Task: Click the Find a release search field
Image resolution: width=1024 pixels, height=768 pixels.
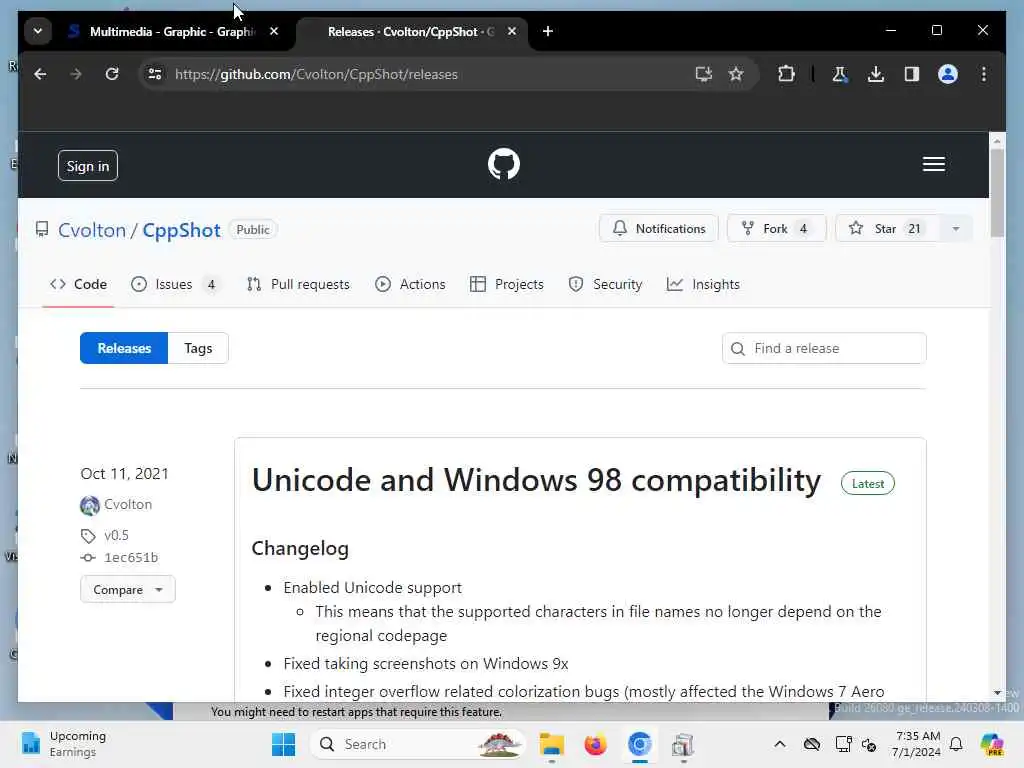Action: click(x=824, y=348)
